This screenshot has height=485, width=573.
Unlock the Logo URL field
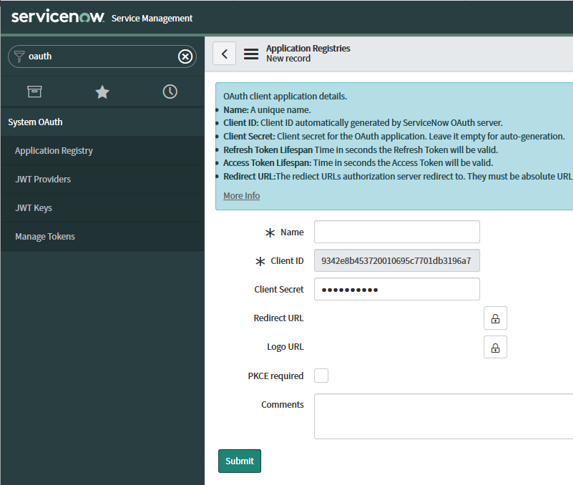[x=495, y=347]
